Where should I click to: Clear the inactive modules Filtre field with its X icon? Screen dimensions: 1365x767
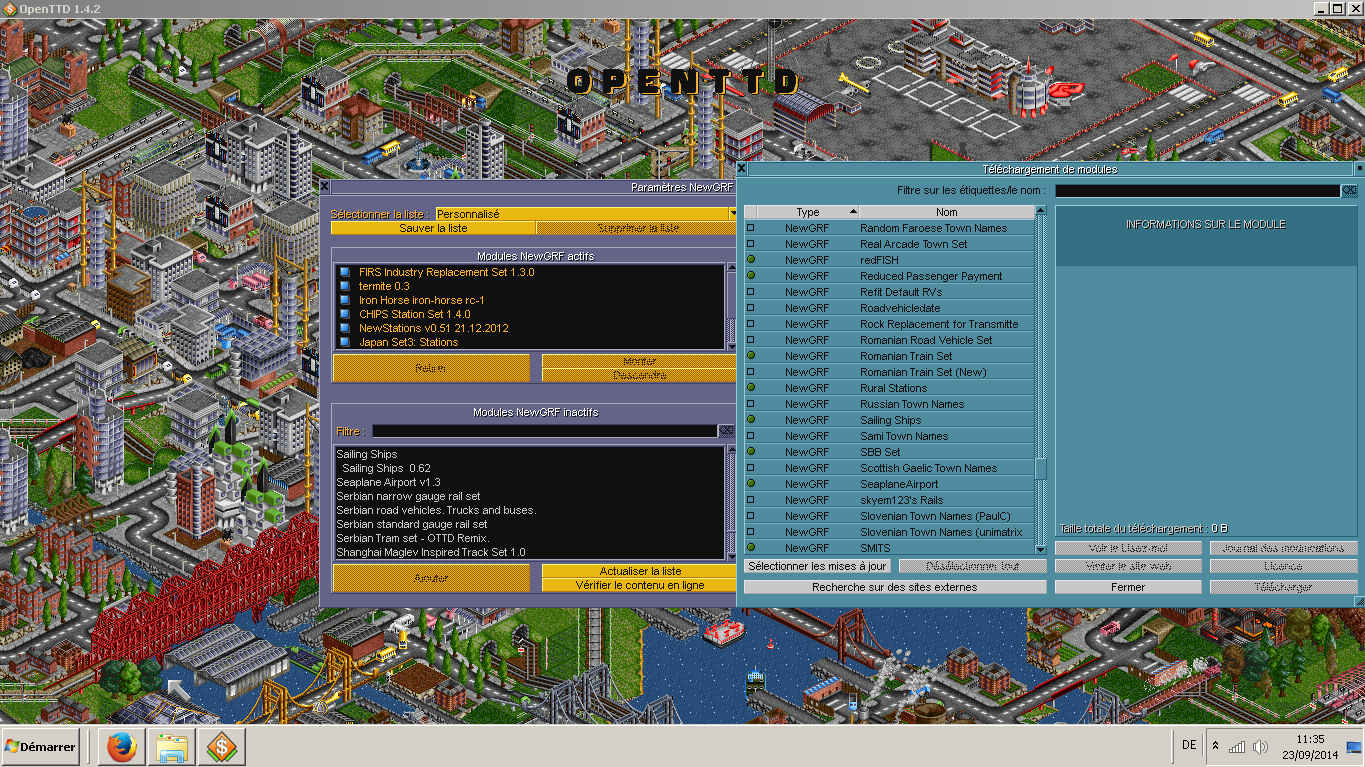tap(726, 431)
